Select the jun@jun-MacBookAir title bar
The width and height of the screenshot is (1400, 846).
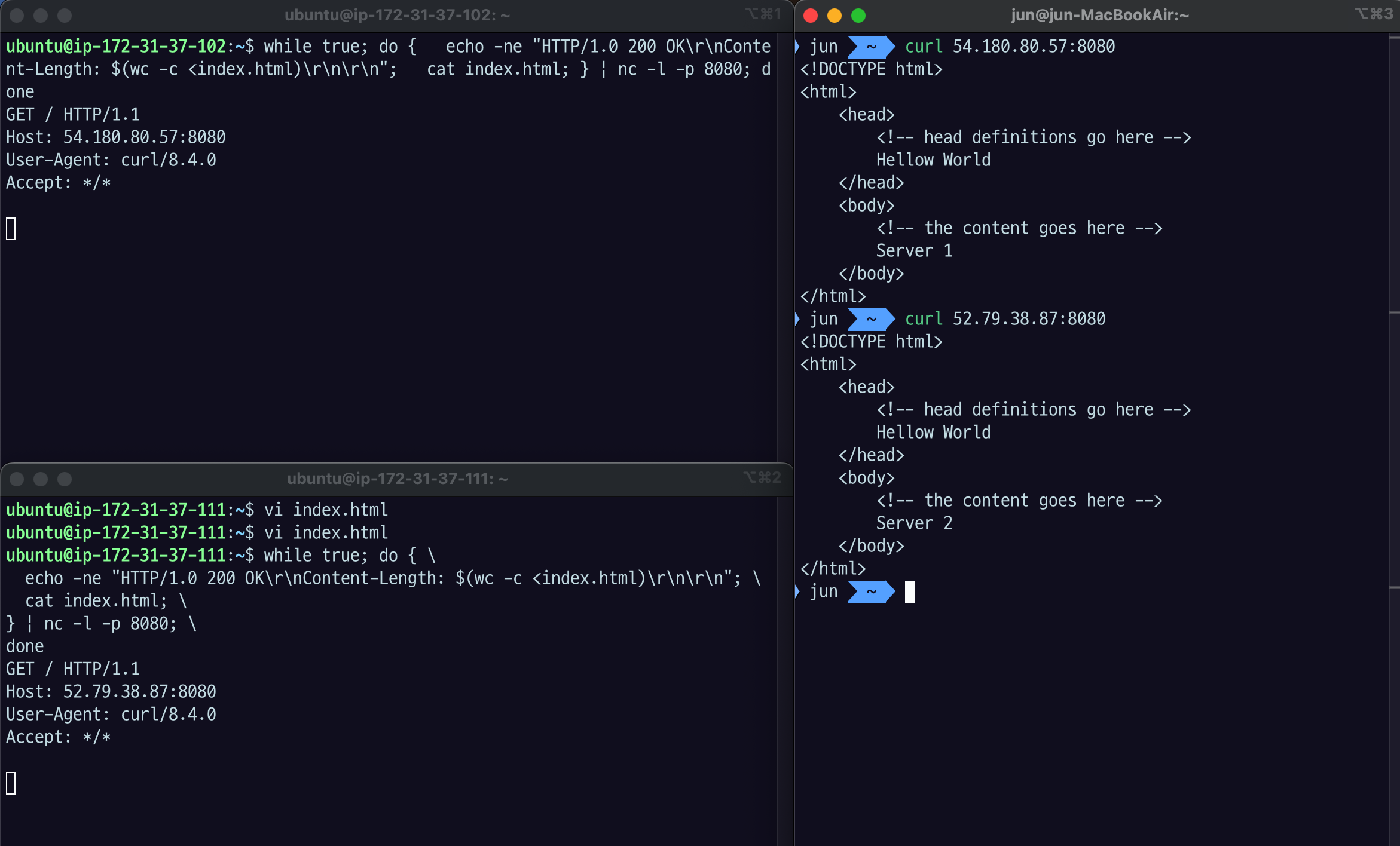tap(1100, 16)
